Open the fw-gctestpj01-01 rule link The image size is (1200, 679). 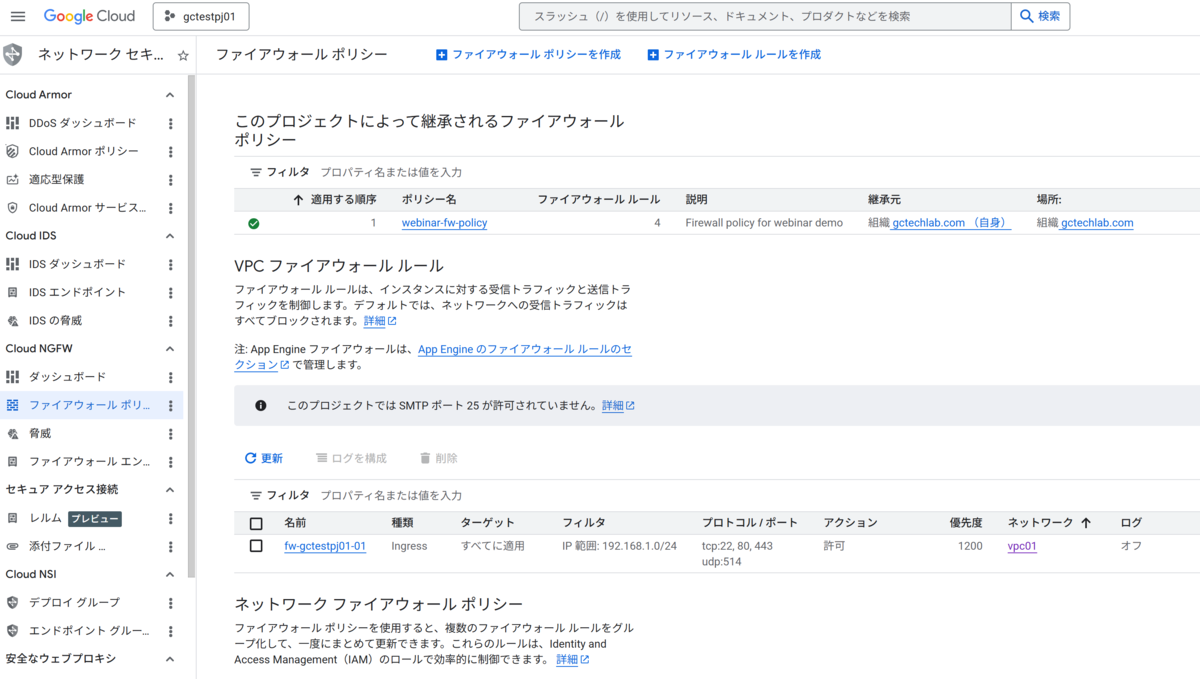pyautogui.click(x=325, y=546)
